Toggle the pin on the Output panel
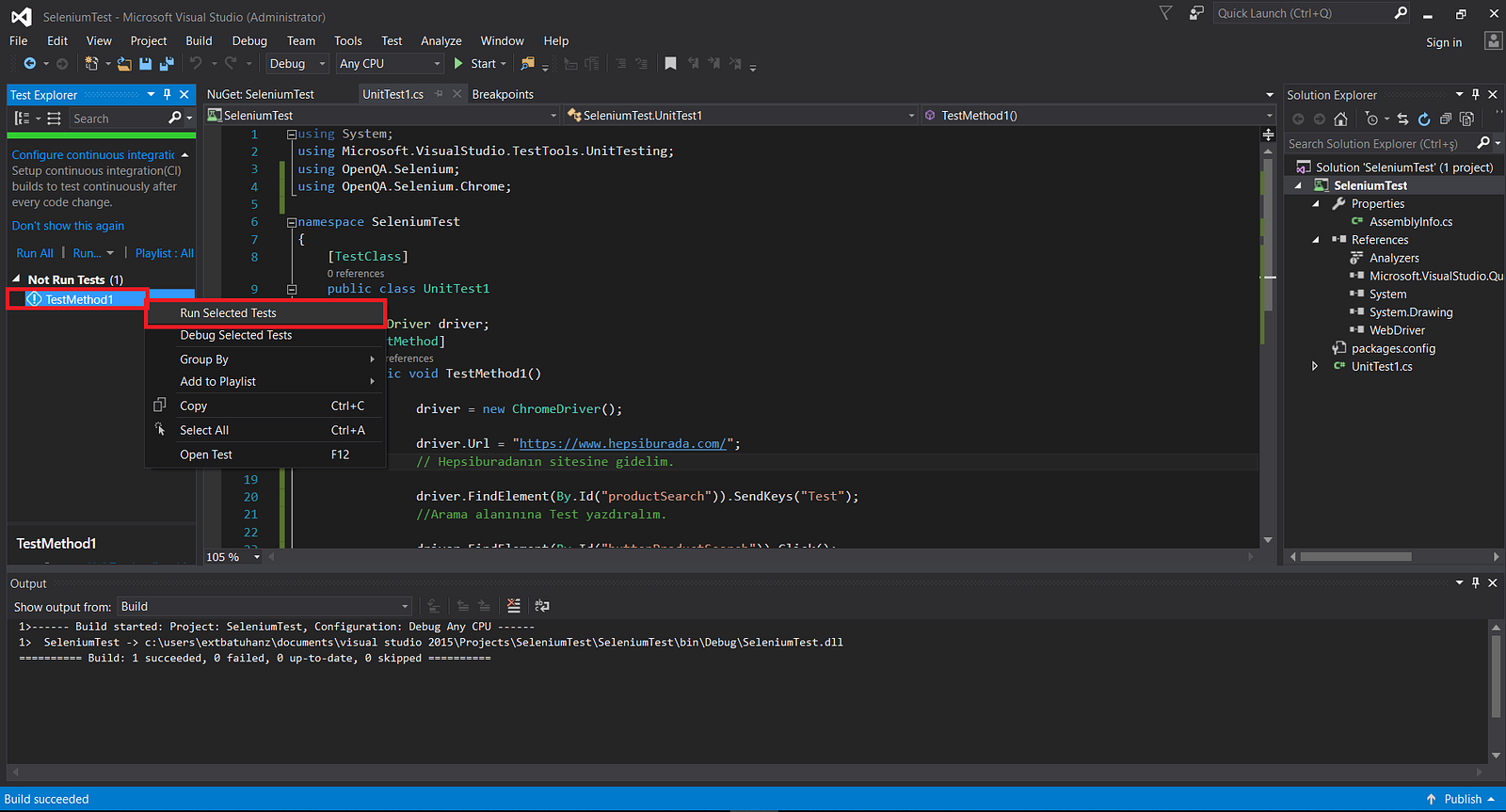This screenshot has width=1506, height=812. [1476, 582]
